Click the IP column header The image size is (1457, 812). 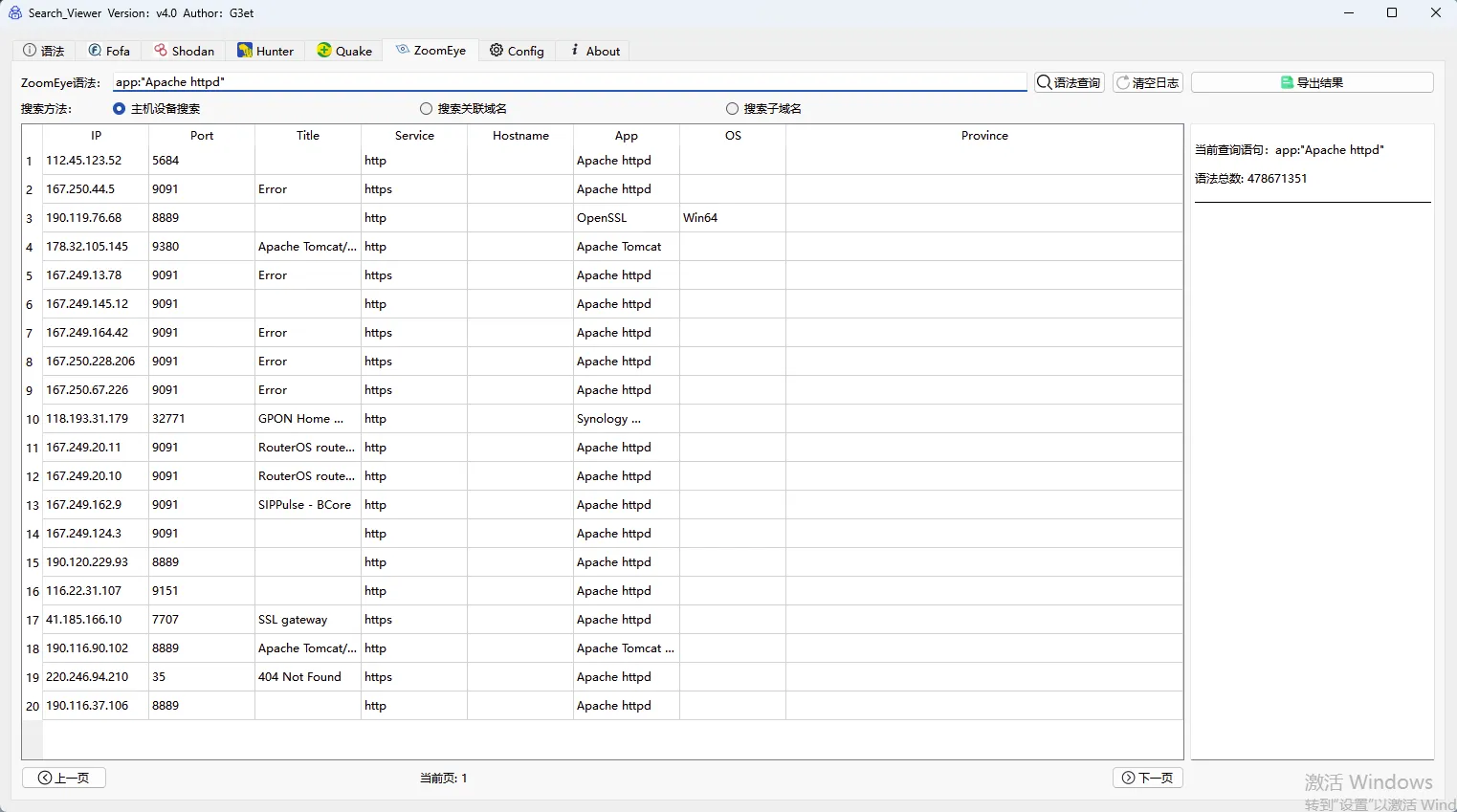(96, 136)
